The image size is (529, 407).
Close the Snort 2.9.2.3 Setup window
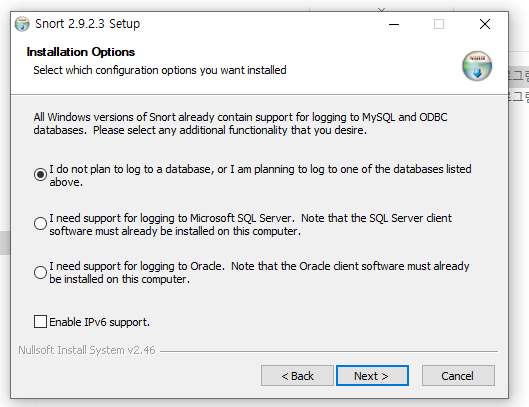(485, 24)
